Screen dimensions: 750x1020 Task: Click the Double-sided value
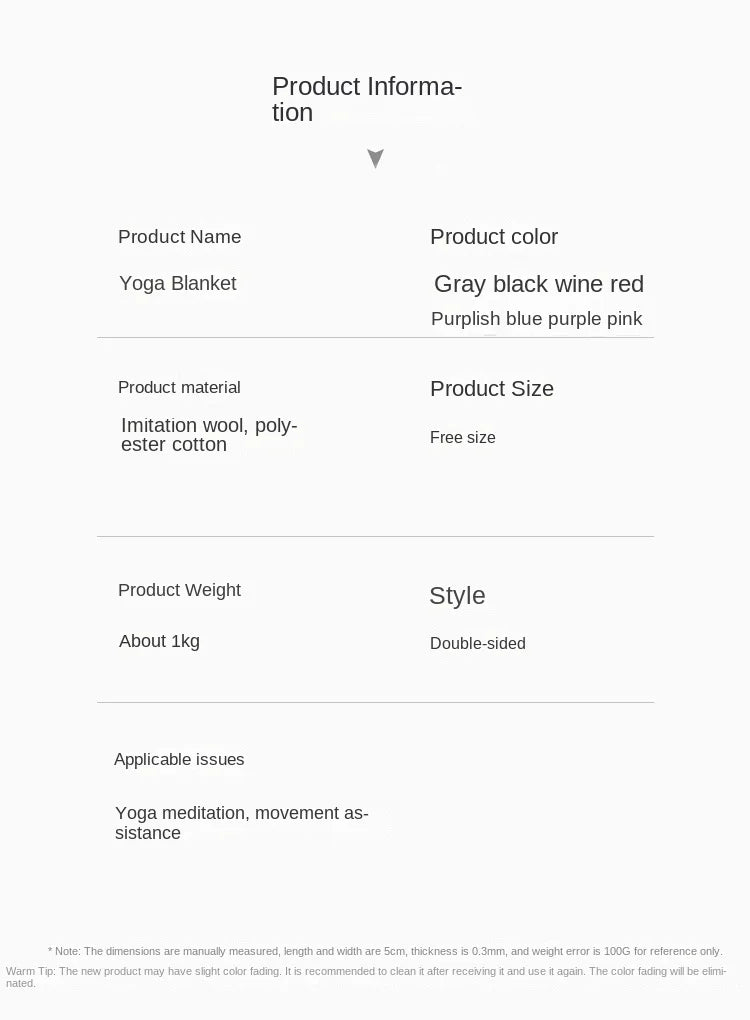click(x=477, y=643)
